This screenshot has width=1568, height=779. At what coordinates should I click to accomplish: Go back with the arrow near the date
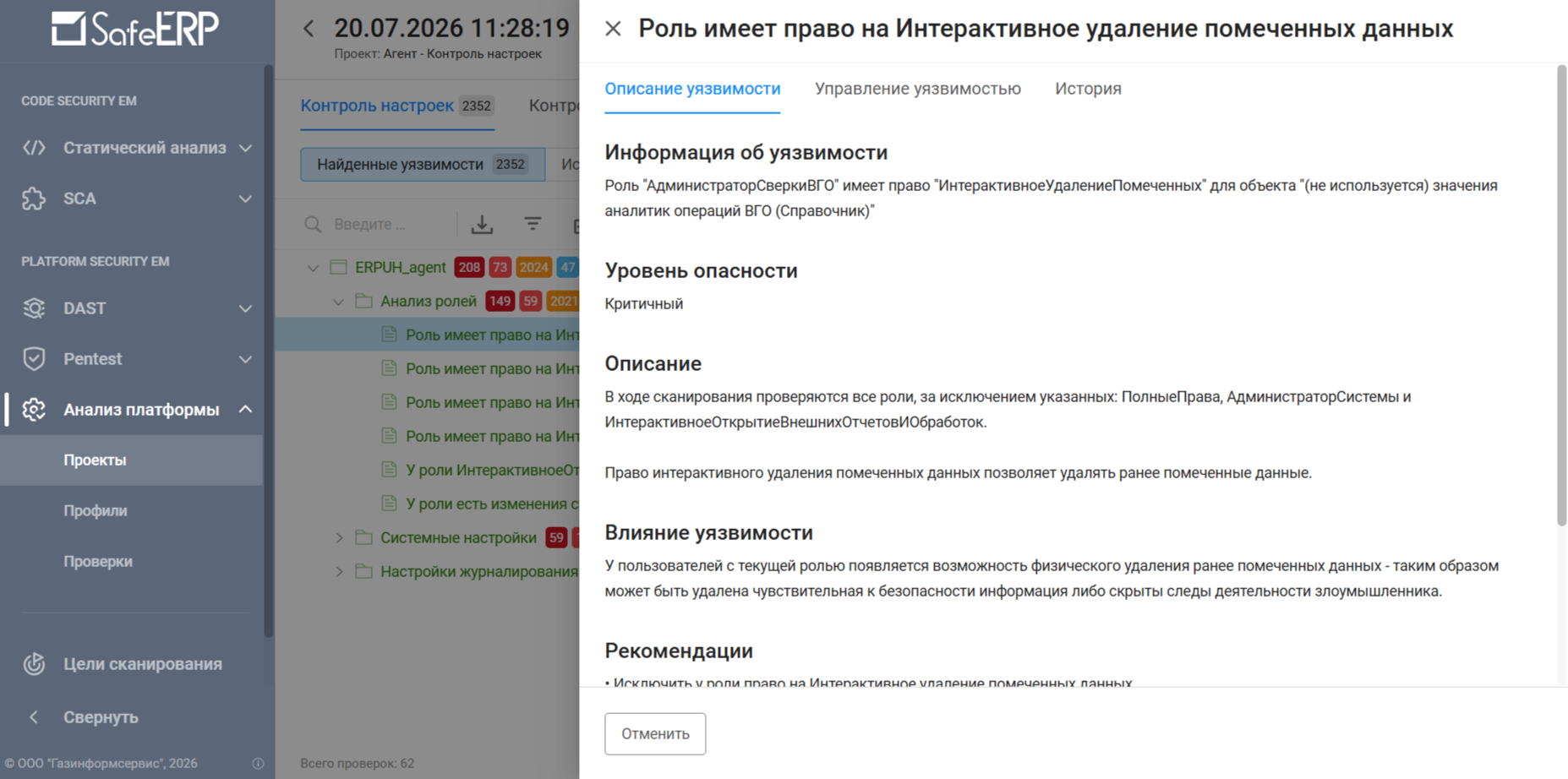pos(309,29)
